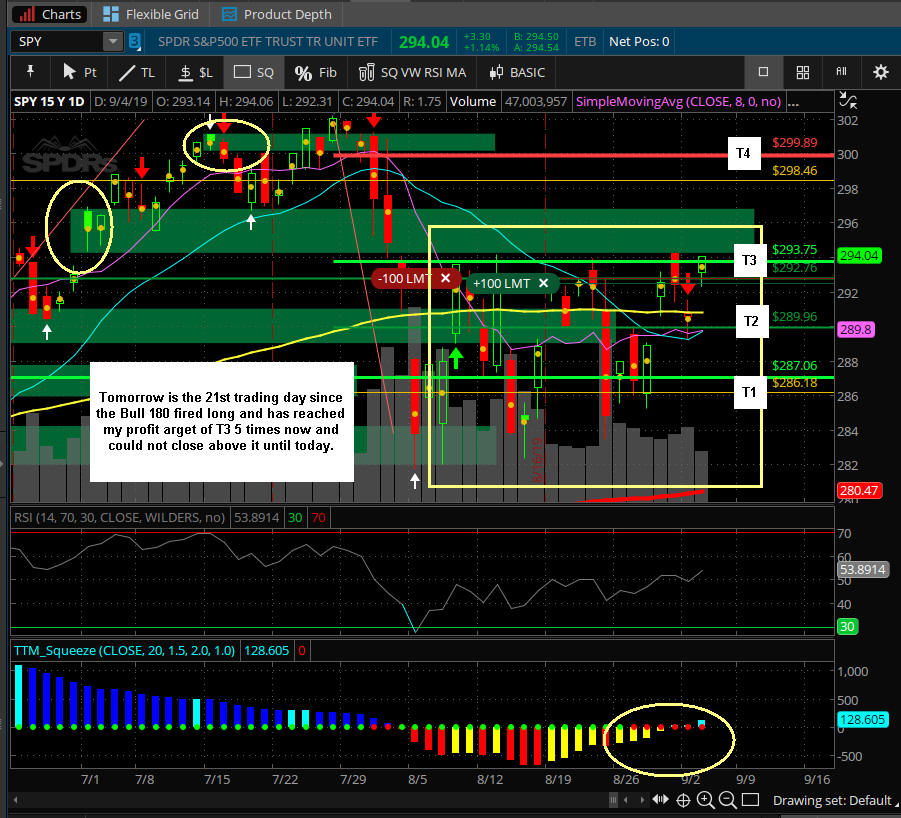The height and width of the screenshot is (818, 901).
Task: Click the small left arrow in bottom scrollbar
Action: (x=626, y=800)
